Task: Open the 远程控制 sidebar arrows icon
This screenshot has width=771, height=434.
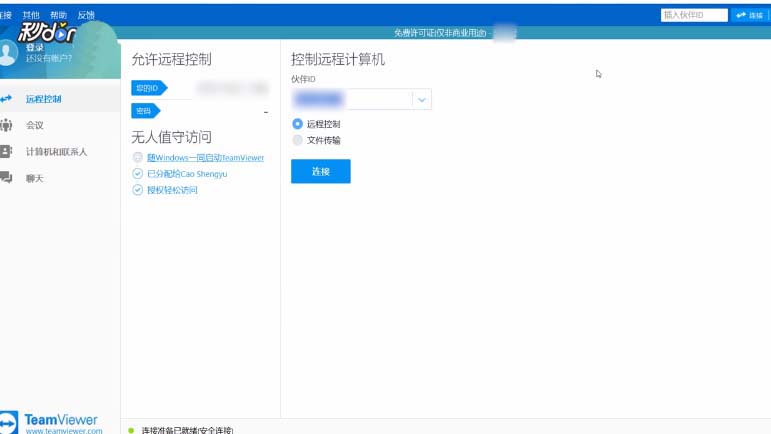Action: [x=5, y=99]
